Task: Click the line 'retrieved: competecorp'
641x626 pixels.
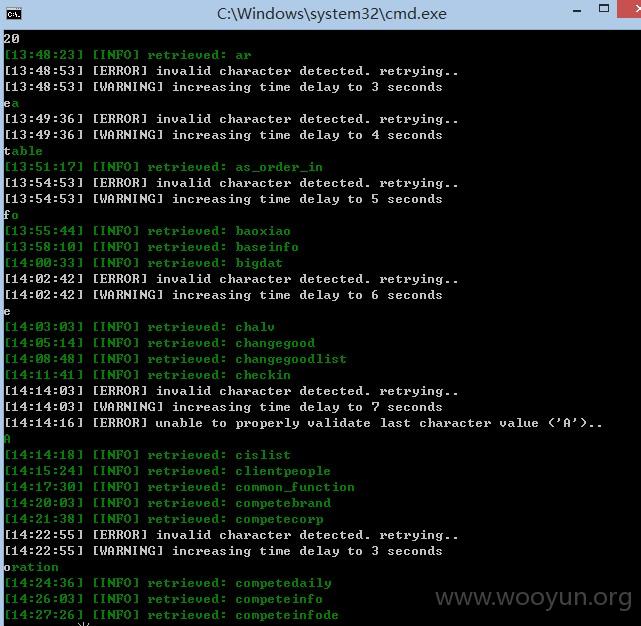Action: pyautogui.click(x=164, y=519)
